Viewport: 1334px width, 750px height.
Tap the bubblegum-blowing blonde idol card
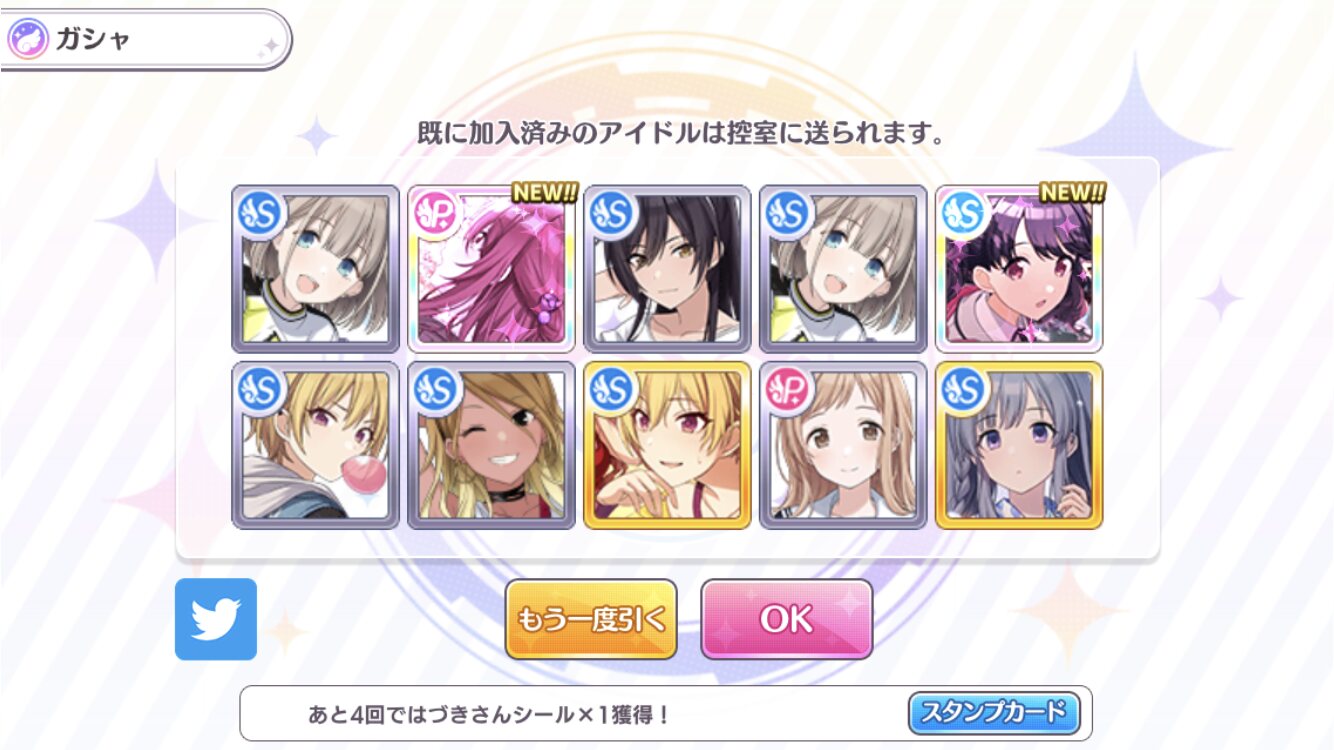(316, 445)
